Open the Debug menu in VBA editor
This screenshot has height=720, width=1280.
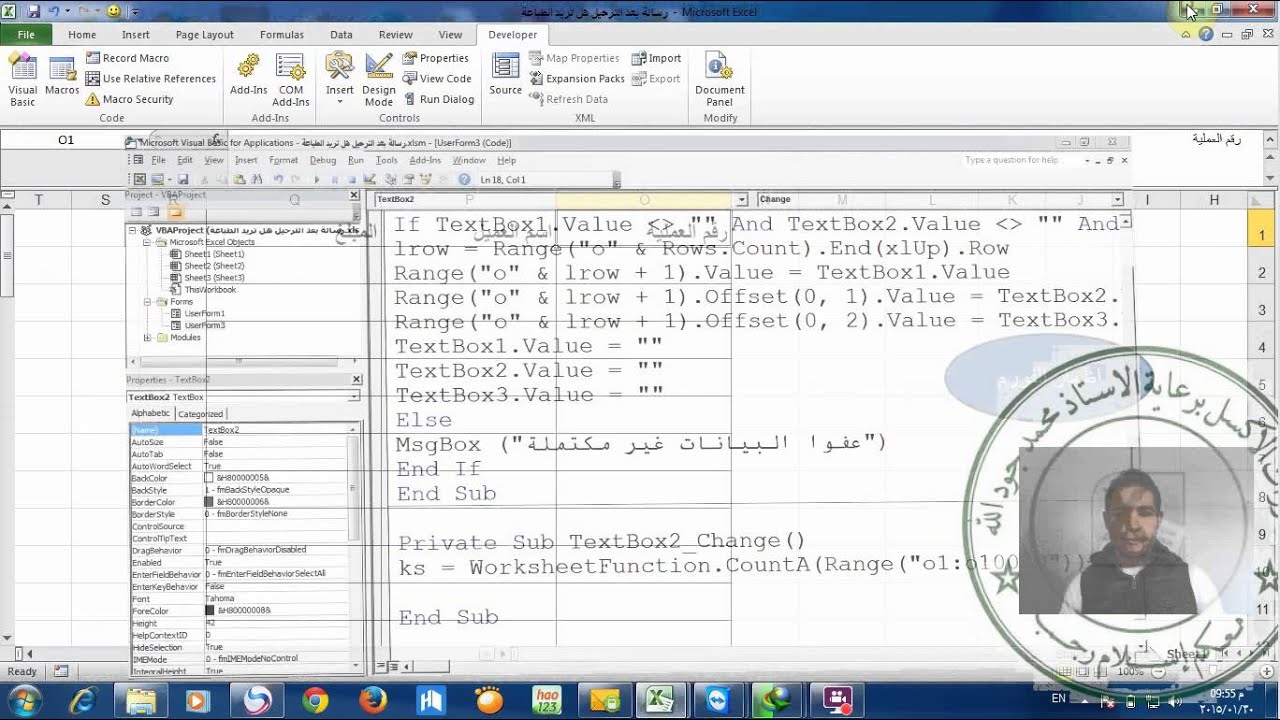pos(323,160)
